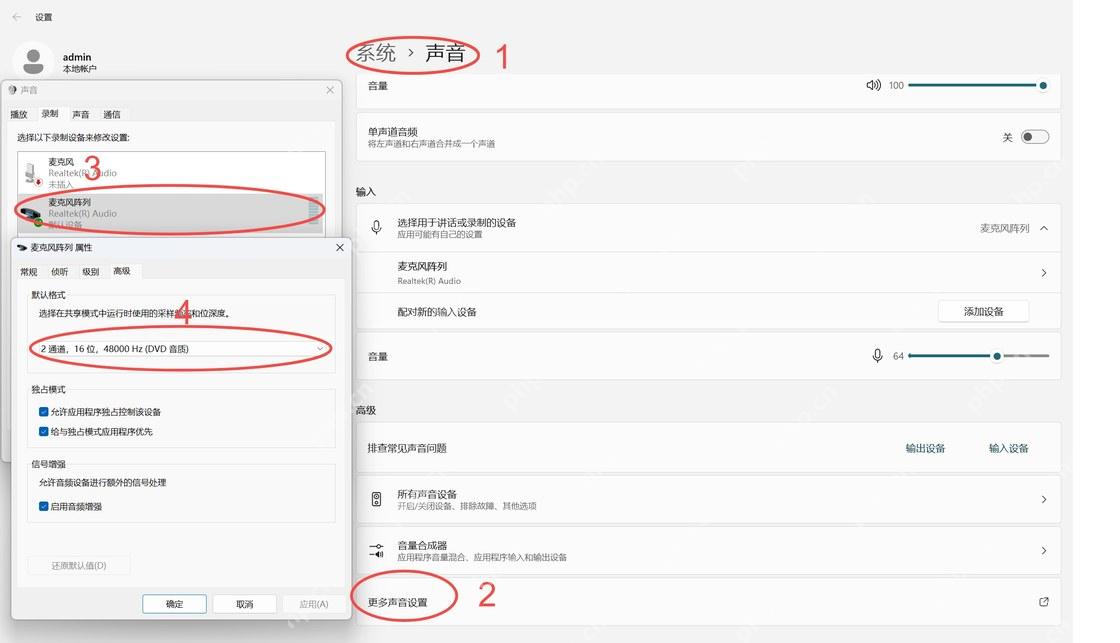Uncheck allow applications exclusive control
The width and height of the screenshot is (1120, 643).
coord(44,412)
